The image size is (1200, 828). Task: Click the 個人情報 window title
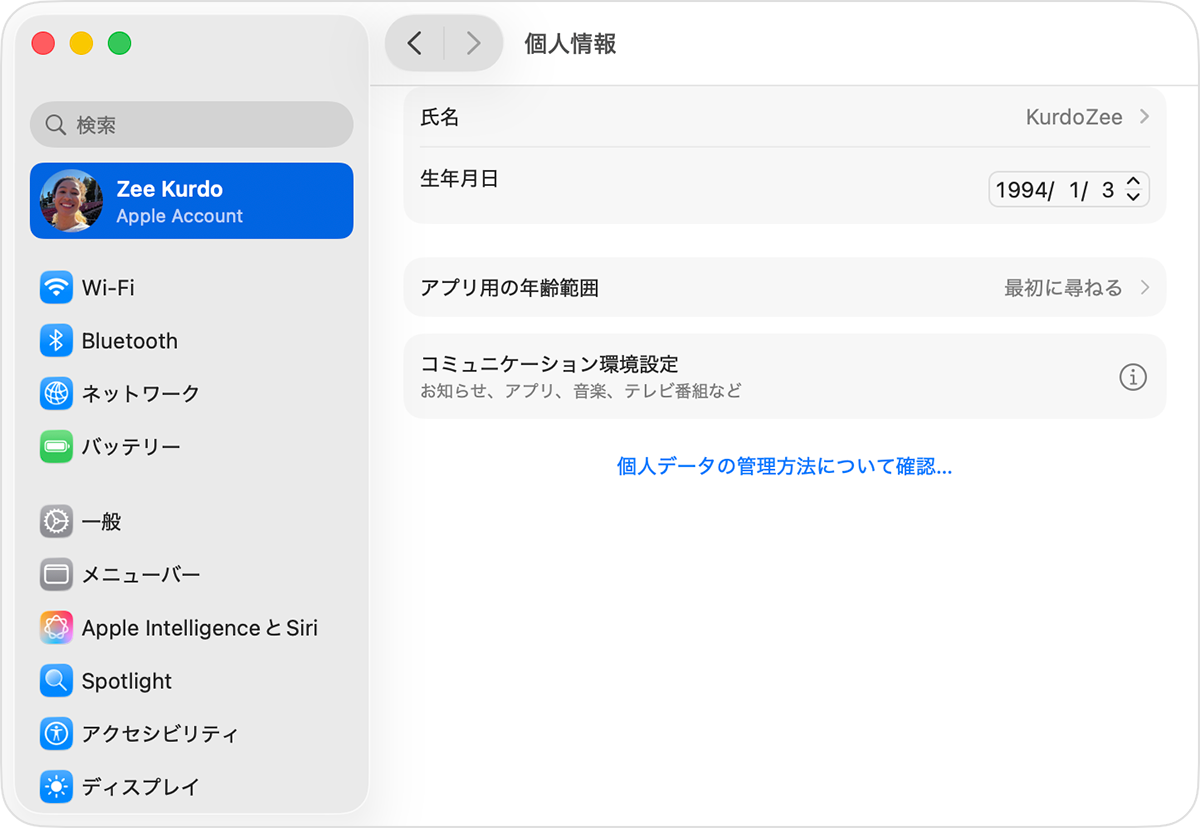[x=570, y=43]
